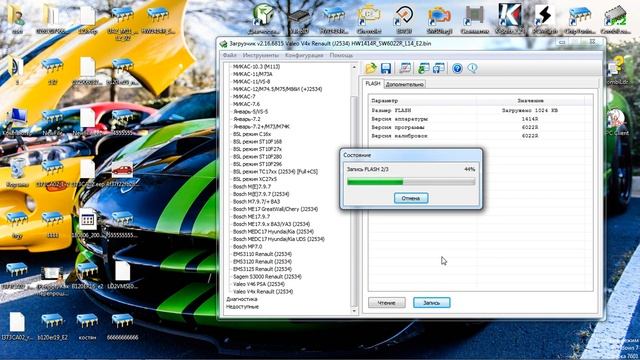Click the FLASH write progress bar

[411, 182]
